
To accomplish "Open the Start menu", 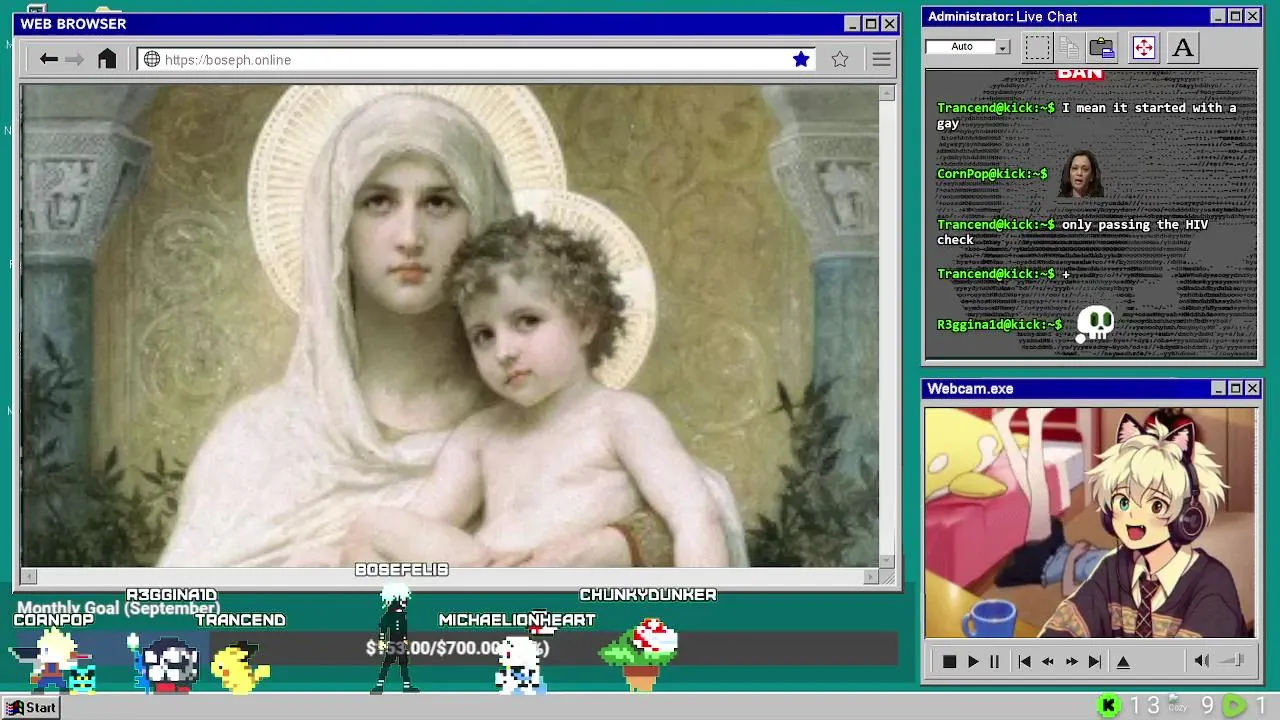I will tap(32, 707).
